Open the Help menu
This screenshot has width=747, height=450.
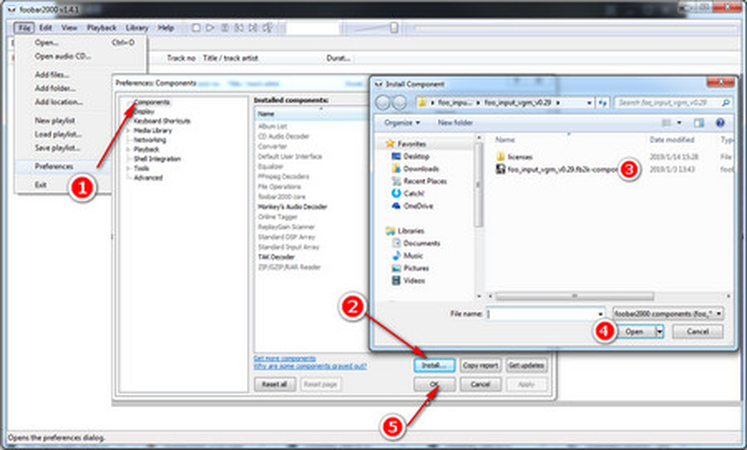pos(166,28)
